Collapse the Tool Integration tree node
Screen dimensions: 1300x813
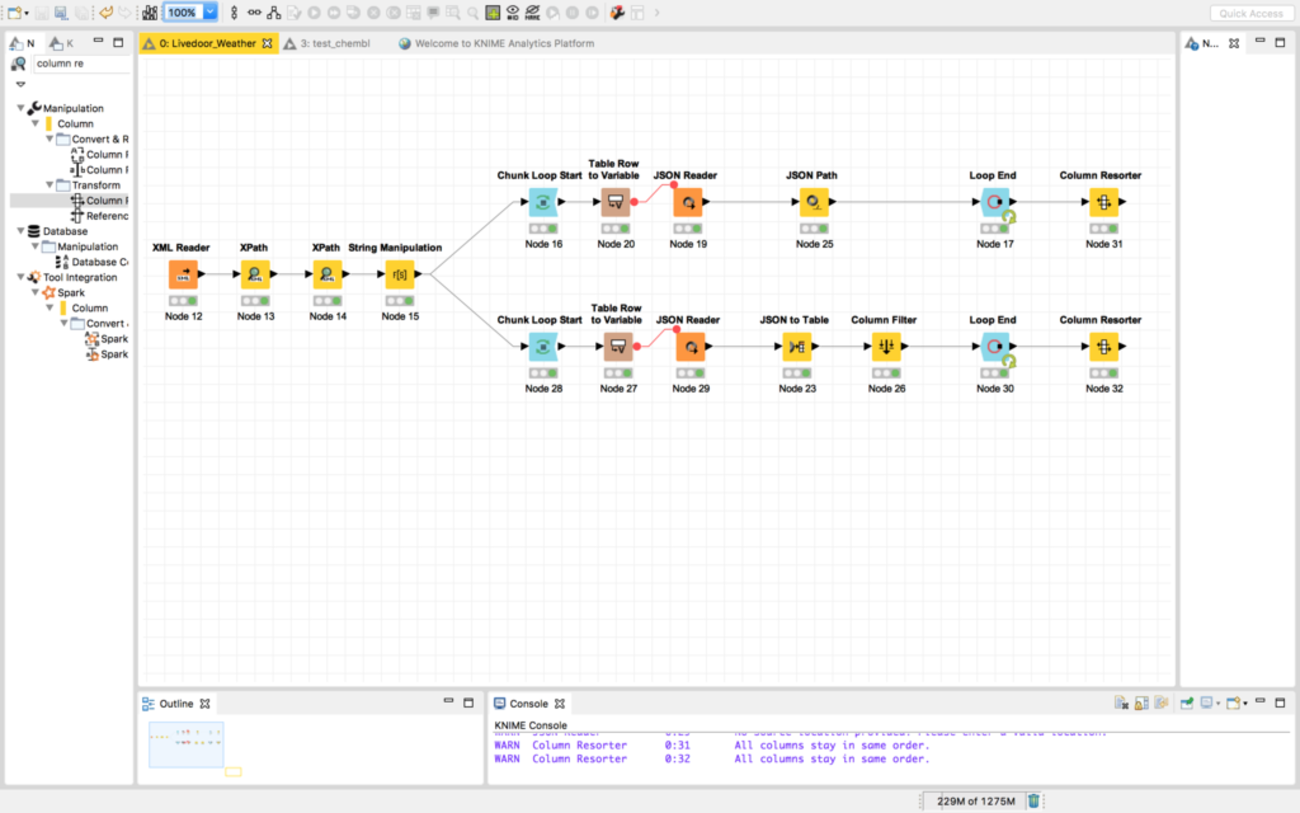point(21,278)
